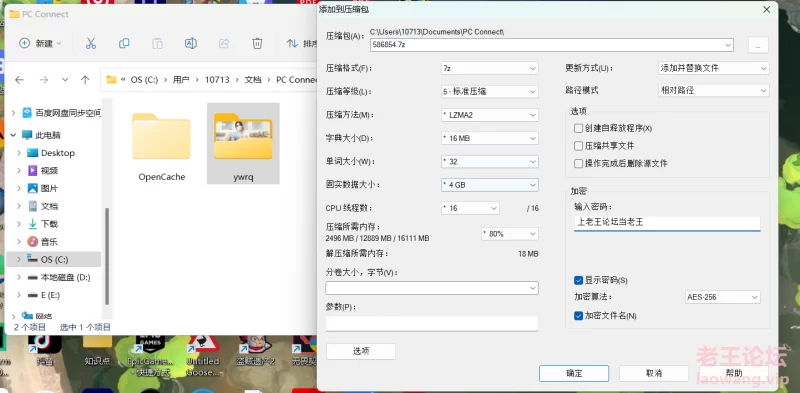The height and width of the screenshot is (393, 800).
Task: Click the browse "..." button for archive
Action: tap(758, 45)
